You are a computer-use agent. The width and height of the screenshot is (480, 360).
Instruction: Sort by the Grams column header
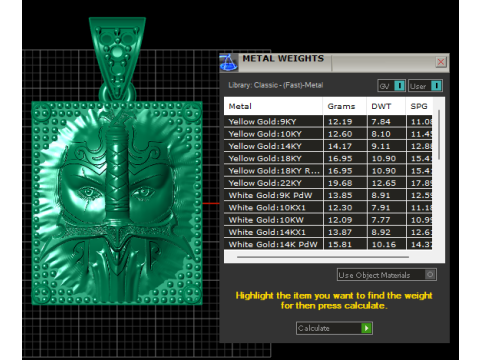pos(344,106)
